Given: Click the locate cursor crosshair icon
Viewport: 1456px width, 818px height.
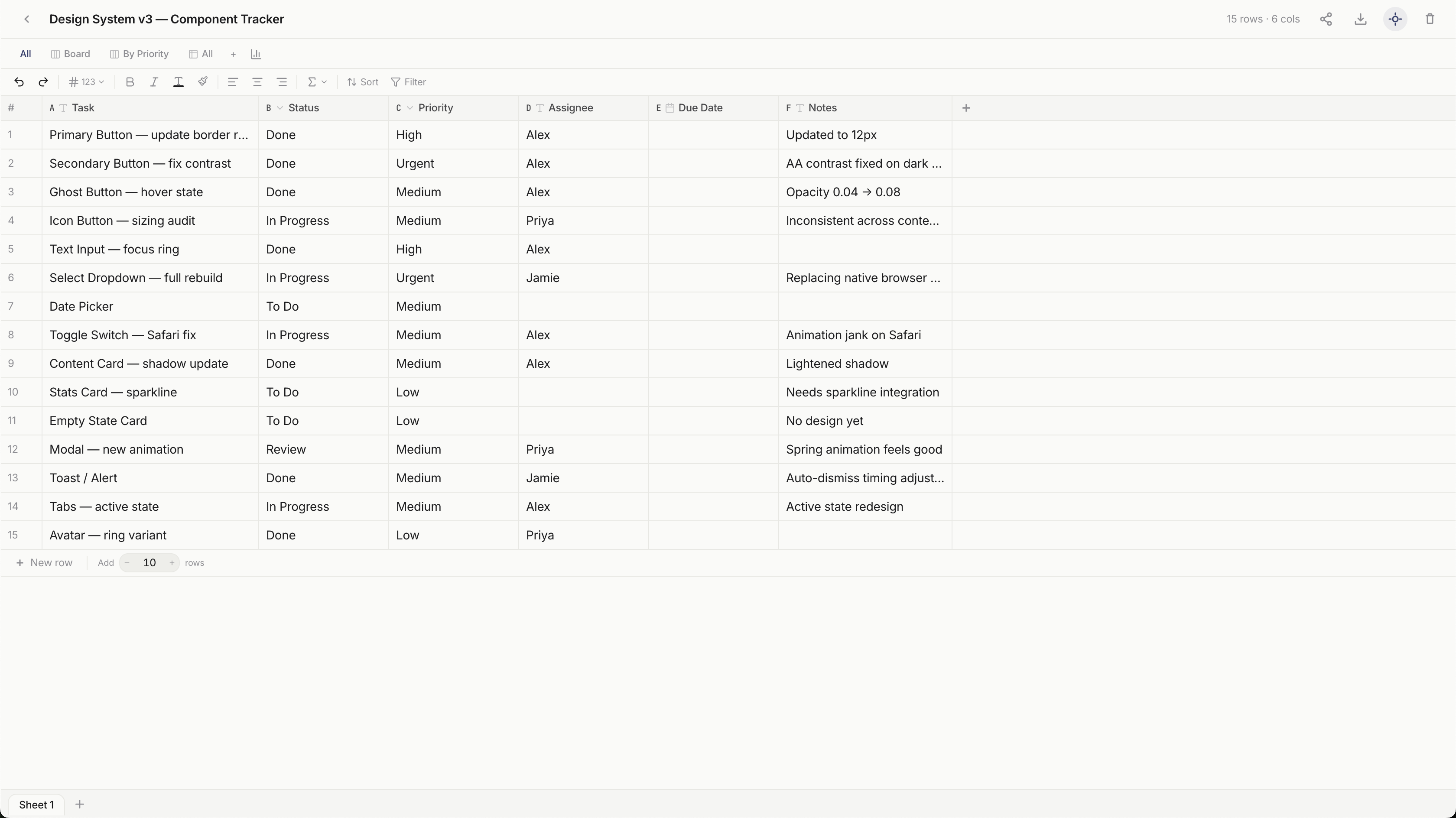Looking at the screenshot, I should (x=1395, y=19).
